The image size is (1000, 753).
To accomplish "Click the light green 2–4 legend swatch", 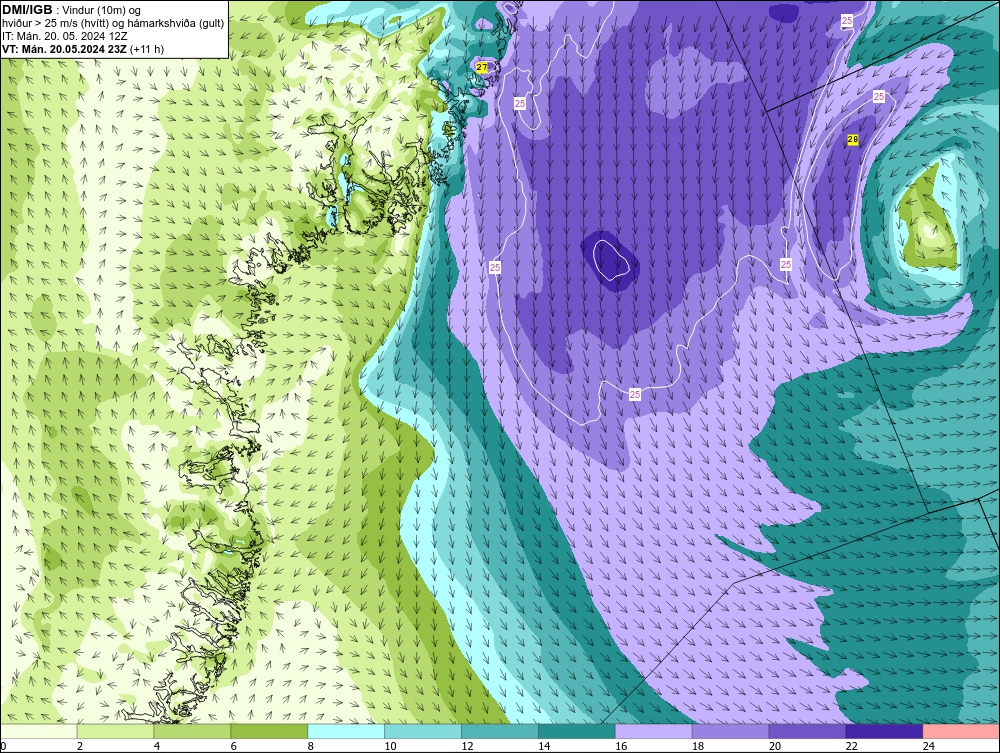I will 115,731.
